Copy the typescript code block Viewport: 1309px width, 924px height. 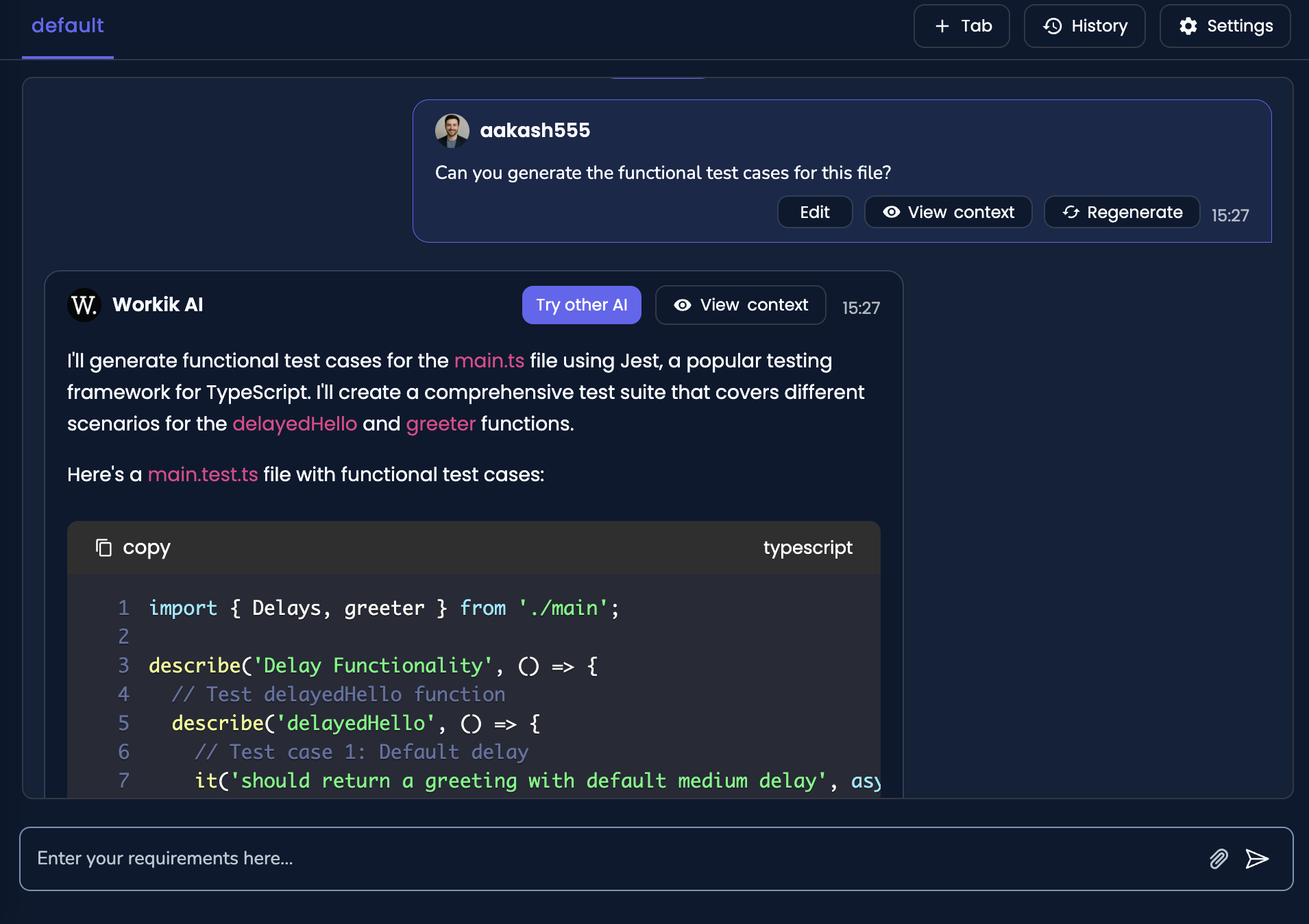point(133,548)
